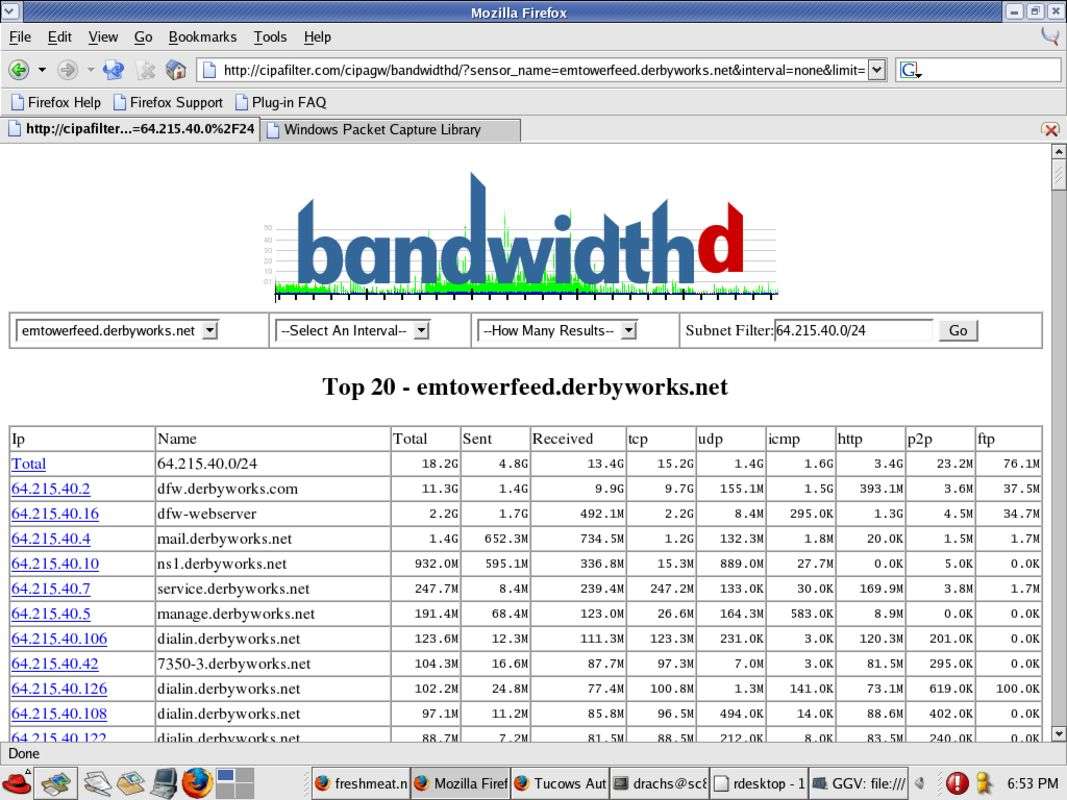Click the page scrollbar down arrow
The image size is (1067, 800).
pos(1058,733)
